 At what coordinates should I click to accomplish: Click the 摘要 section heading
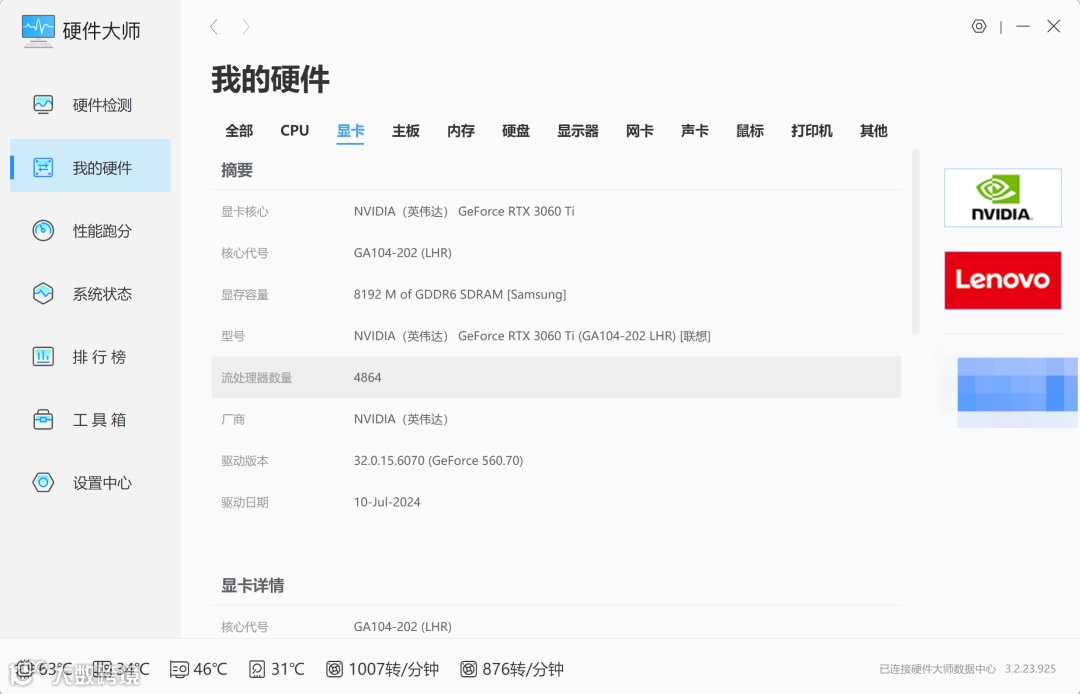coord(237,170)
